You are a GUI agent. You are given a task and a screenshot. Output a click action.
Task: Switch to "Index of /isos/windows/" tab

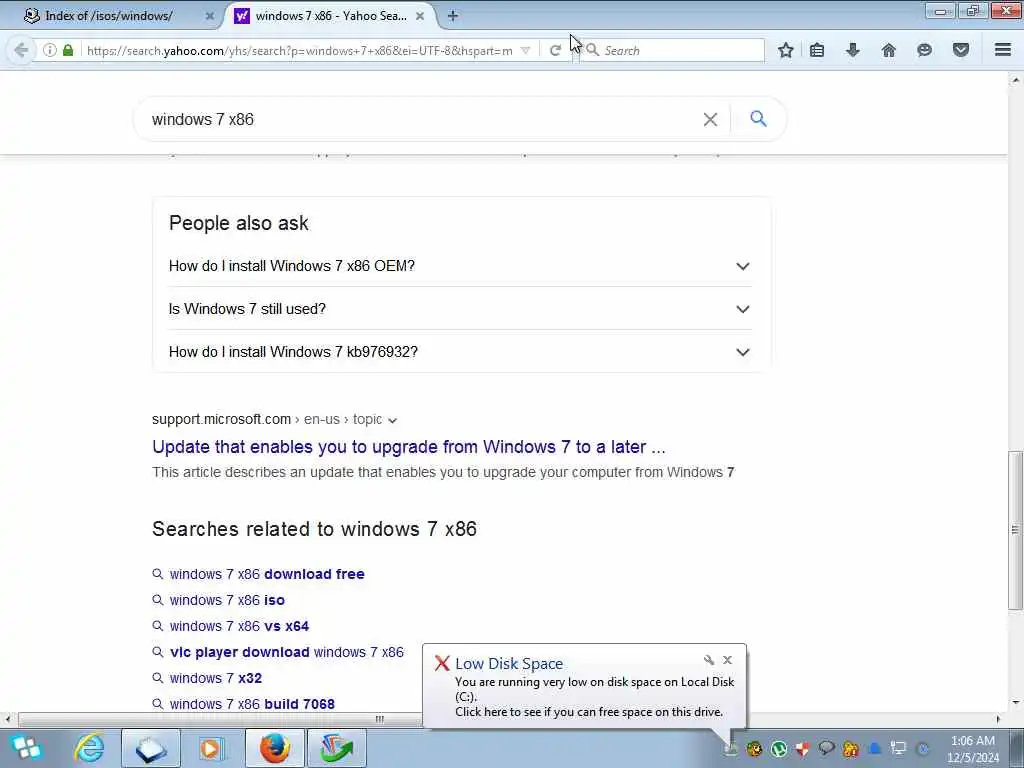(110, 16)
